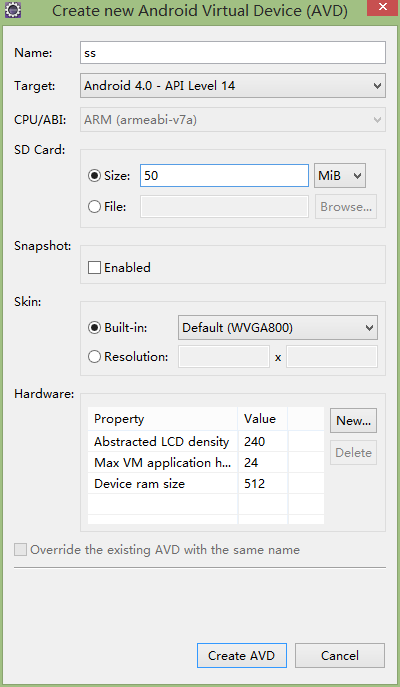Click the New... hardware button
The image size is (400, 687).
click(353, 421)
